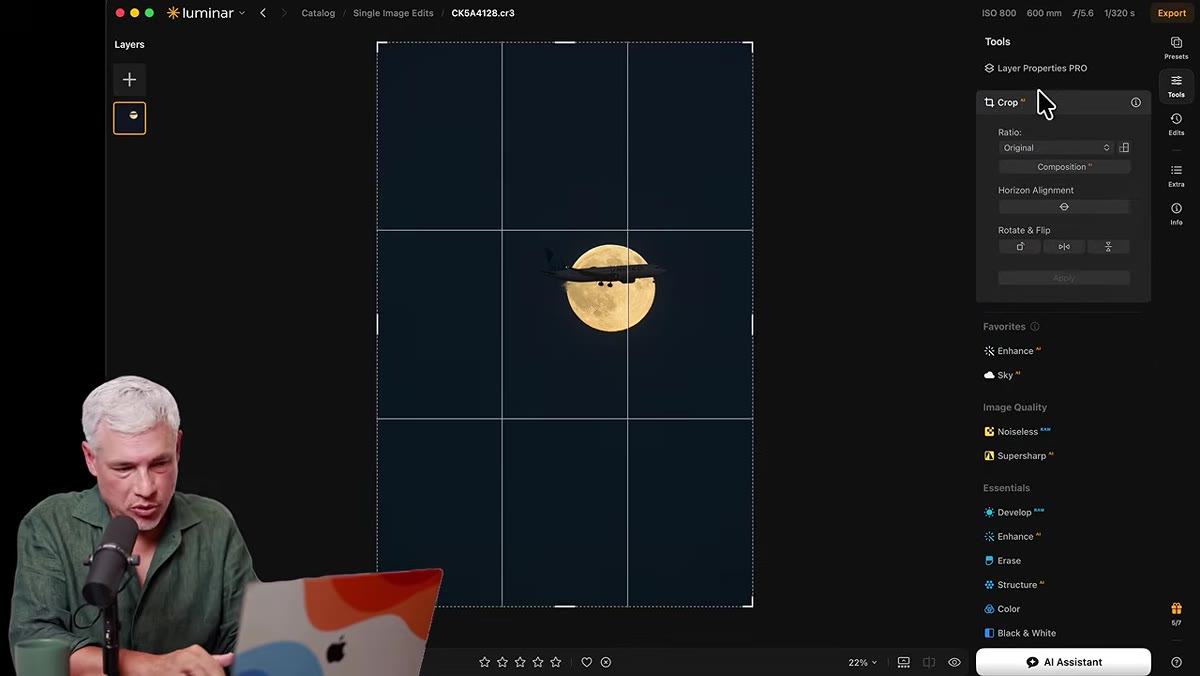Open the Sky AI tool

point(1002,375)
